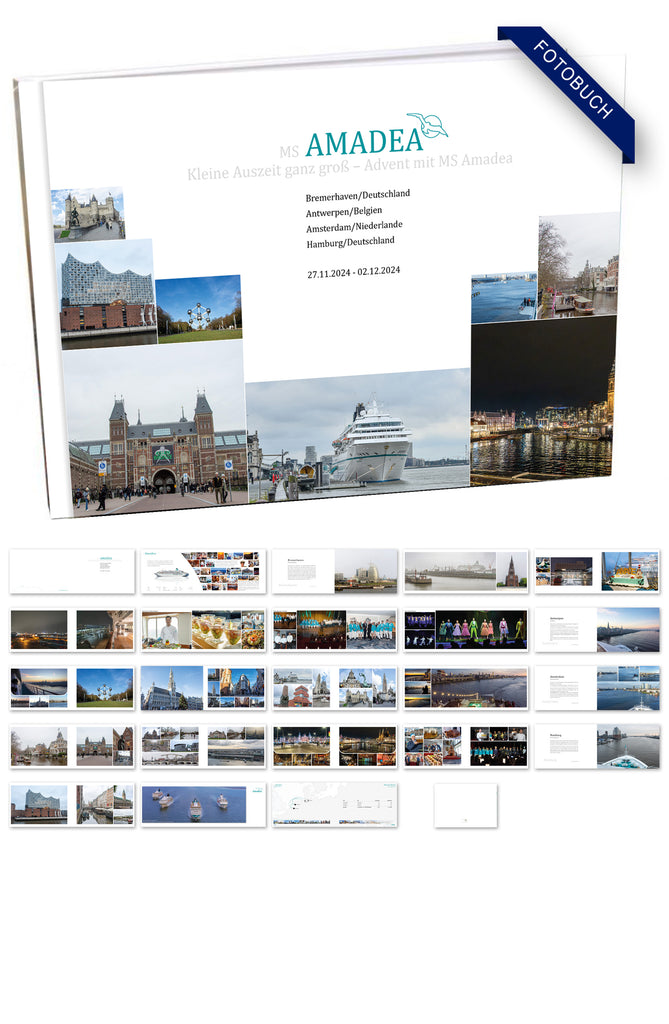This screenshot has height=1024, width=669.
Task: Open the spread with the sailing ship mast
Action: pos(597,571)
